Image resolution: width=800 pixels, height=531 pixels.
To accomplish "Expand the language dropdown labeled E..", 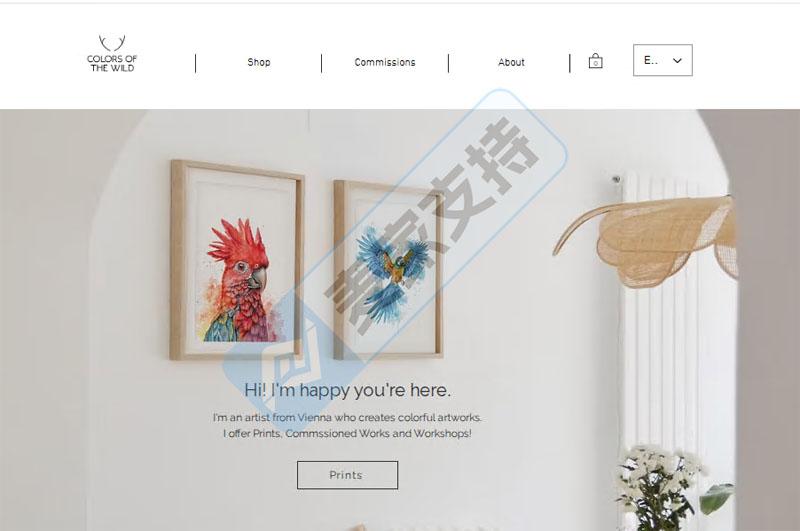I will [x=663, y=60].
